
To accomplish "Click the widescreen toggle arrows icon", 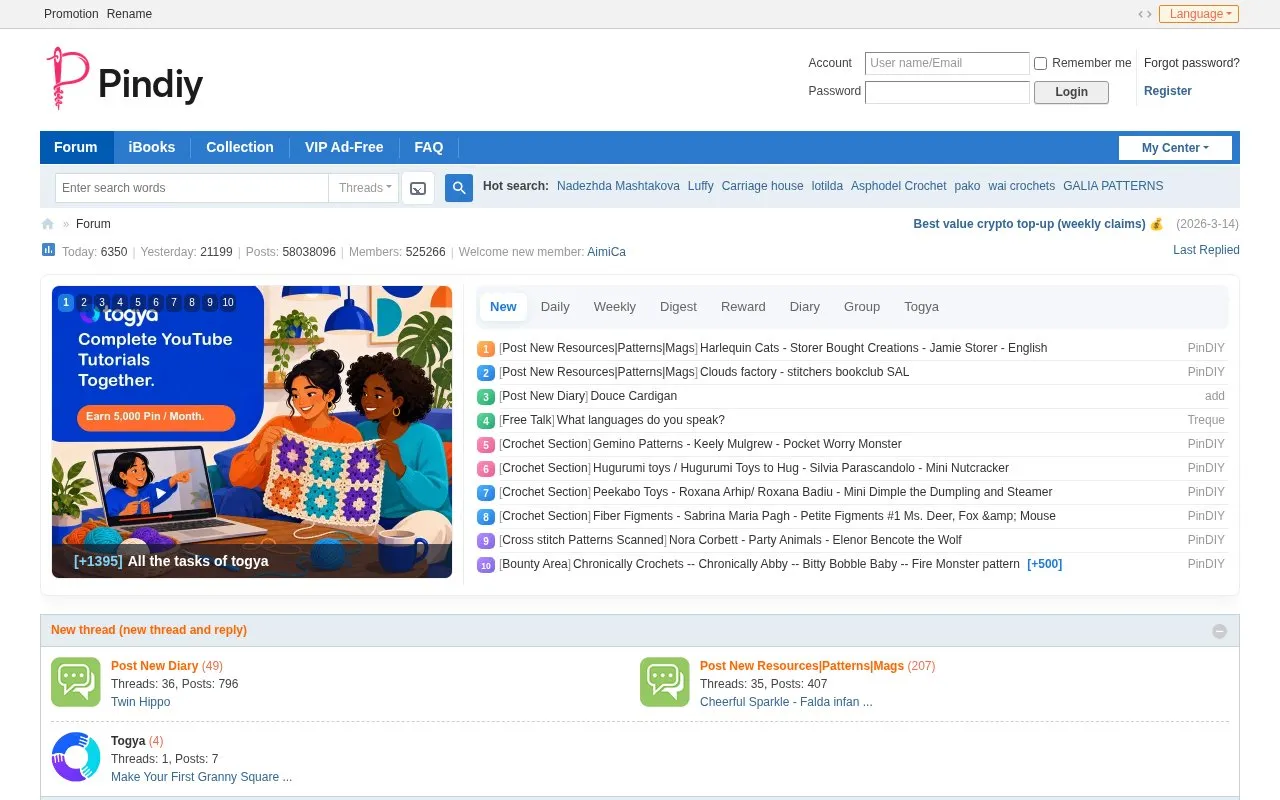I will (1145, 14).
